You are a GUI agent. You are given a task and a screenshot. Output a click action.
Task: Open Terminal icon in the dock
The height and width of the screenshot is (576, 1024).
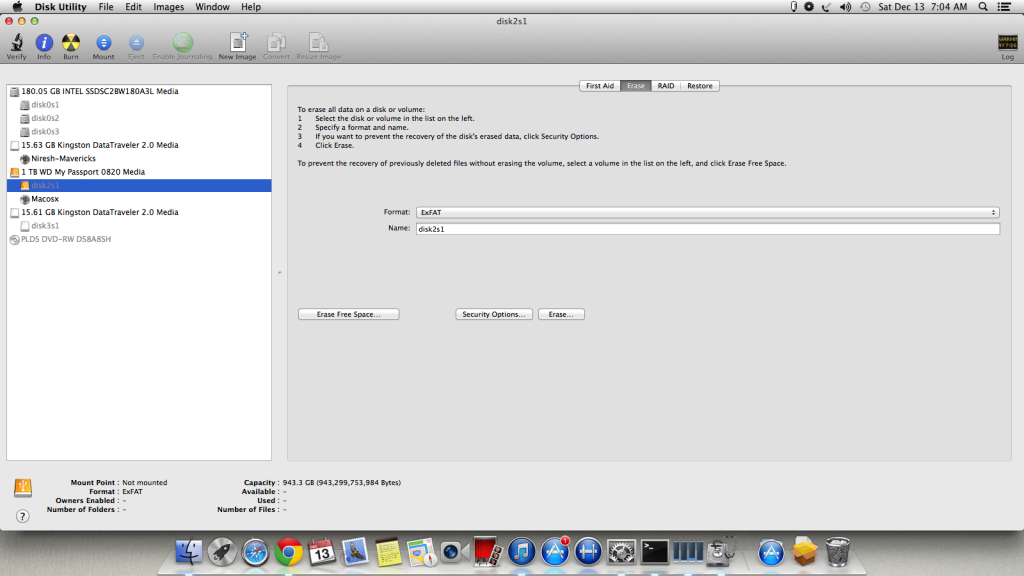[654, 552]
